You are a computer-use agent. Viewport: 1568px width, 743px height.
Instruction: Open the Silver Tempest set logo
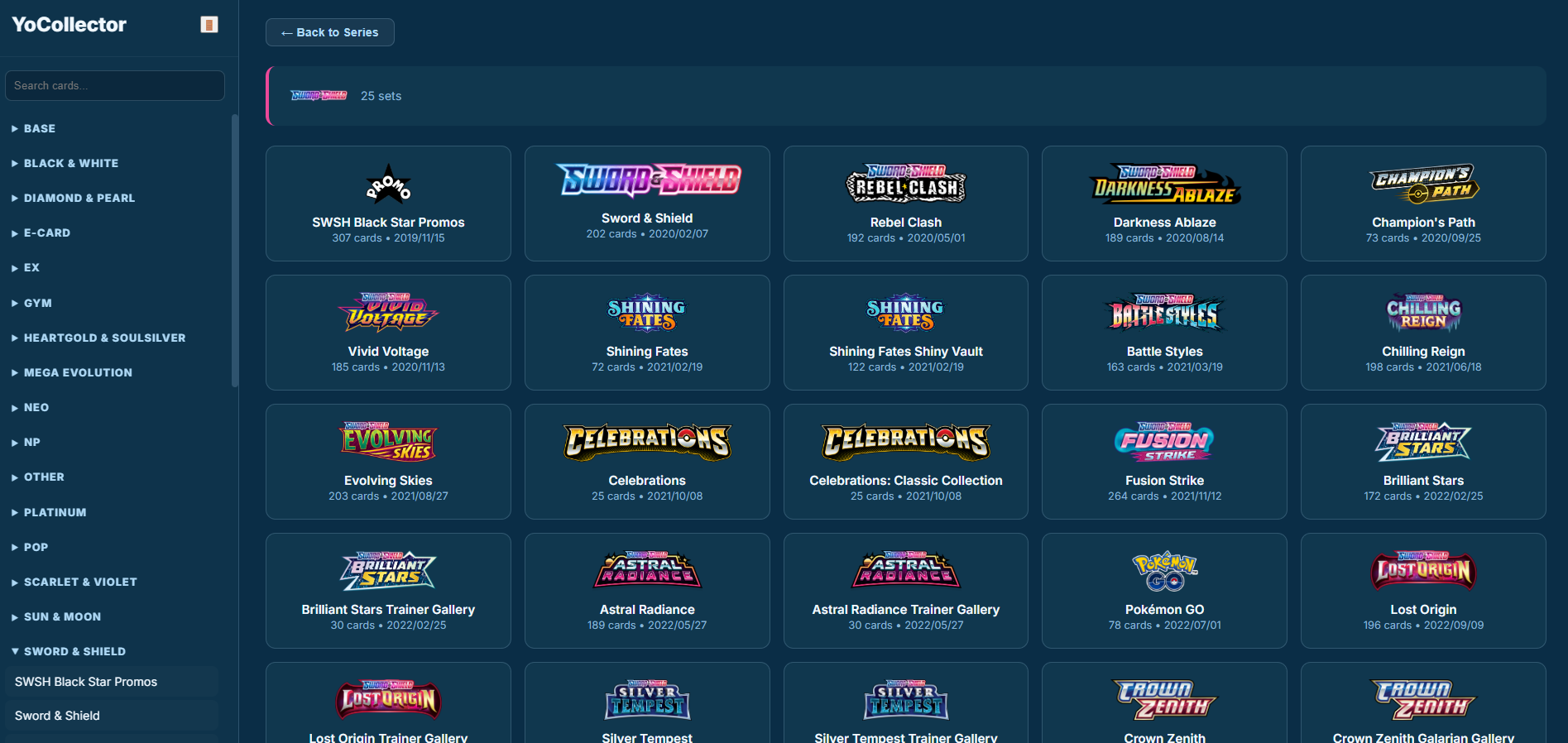[x=647, y=701]
